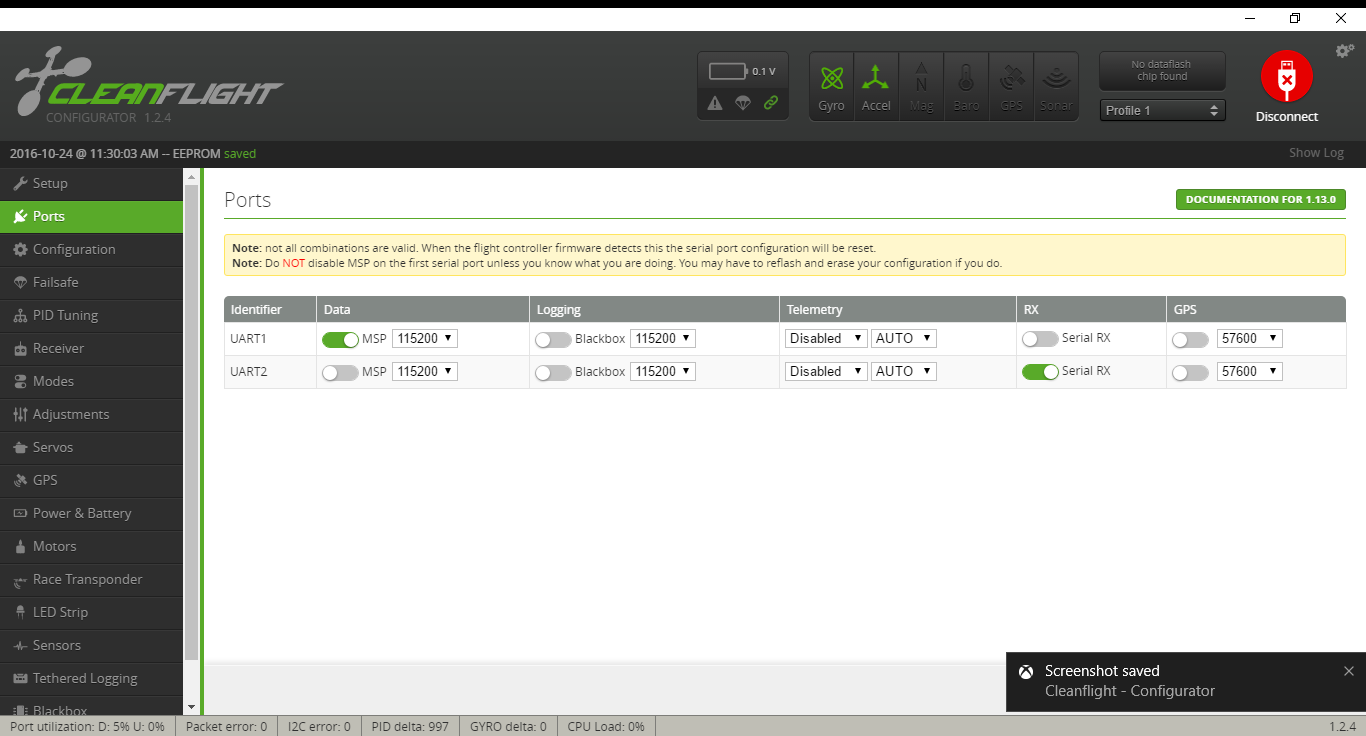Viewport: 1366px width, 736px height.
Task: Click the Receiver icon in sidebar
Action: tap(20, 348)
